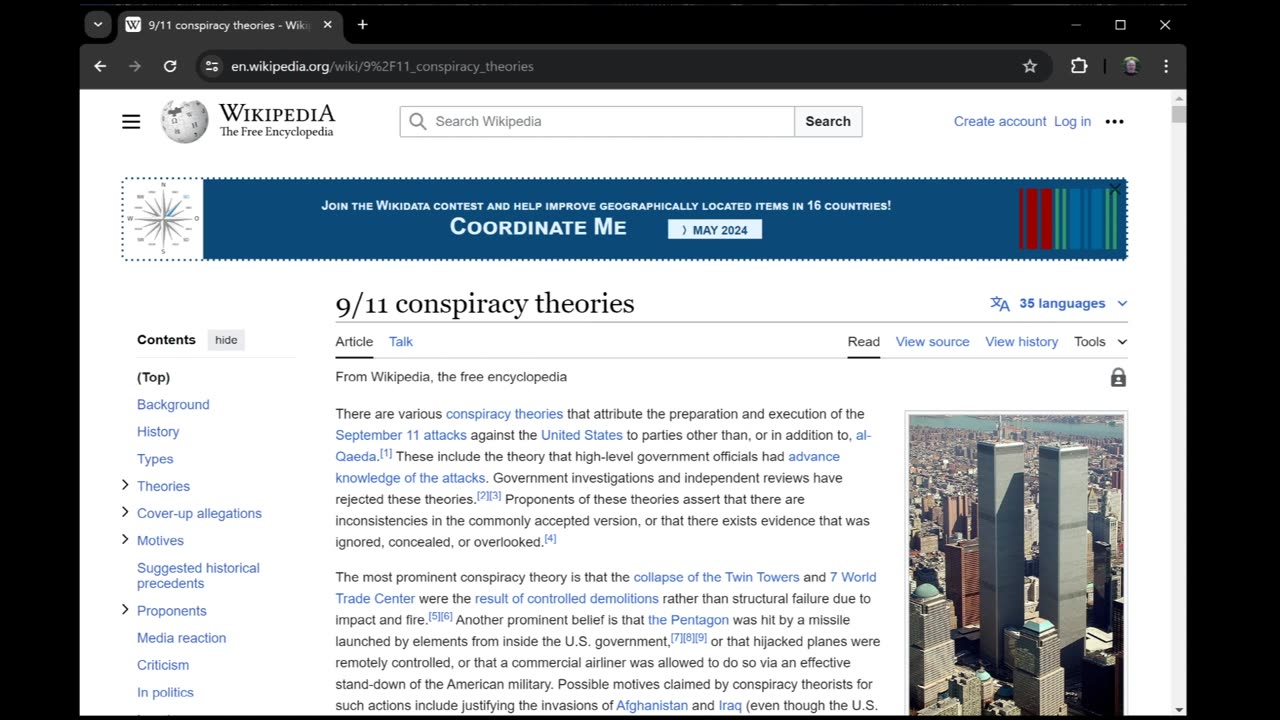This screenshot has height=720, width=1280.
Task: Open the Chrome three-dot menu
Action: [1166, 66]
